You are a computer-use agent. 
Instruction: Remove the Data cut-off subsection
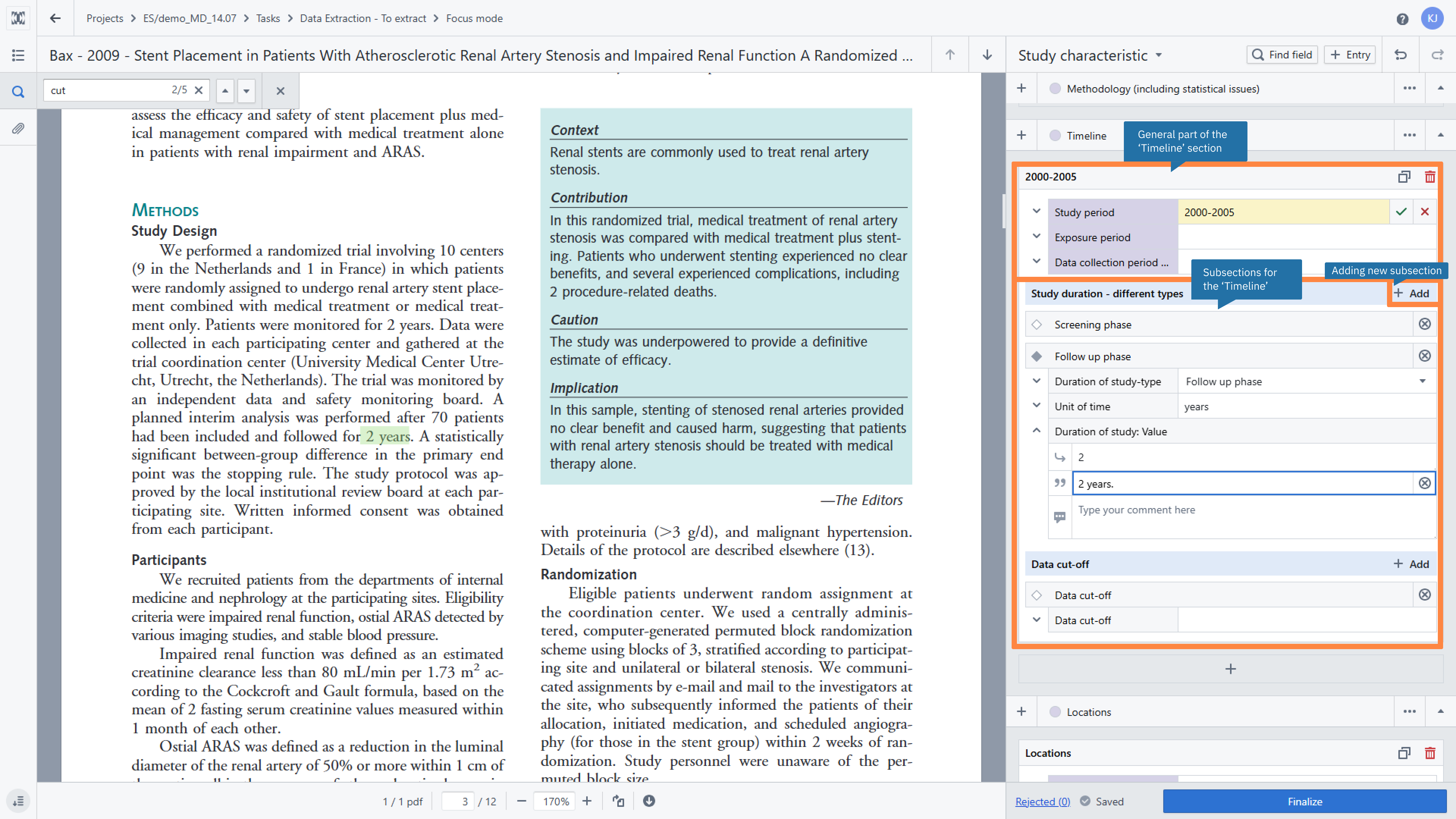pyautogui.click(x=1425, y=595)
